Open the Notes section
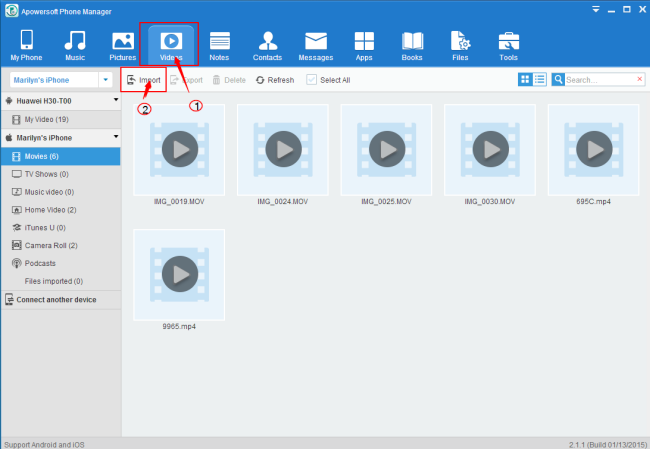Screen dimensions: 650x449 point(219,45)
